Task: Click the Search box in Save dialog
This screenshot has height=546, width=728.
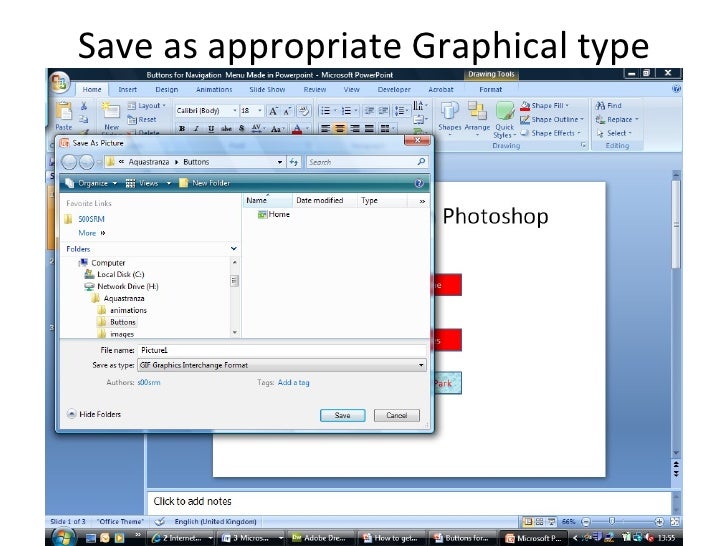Action: 367,162
